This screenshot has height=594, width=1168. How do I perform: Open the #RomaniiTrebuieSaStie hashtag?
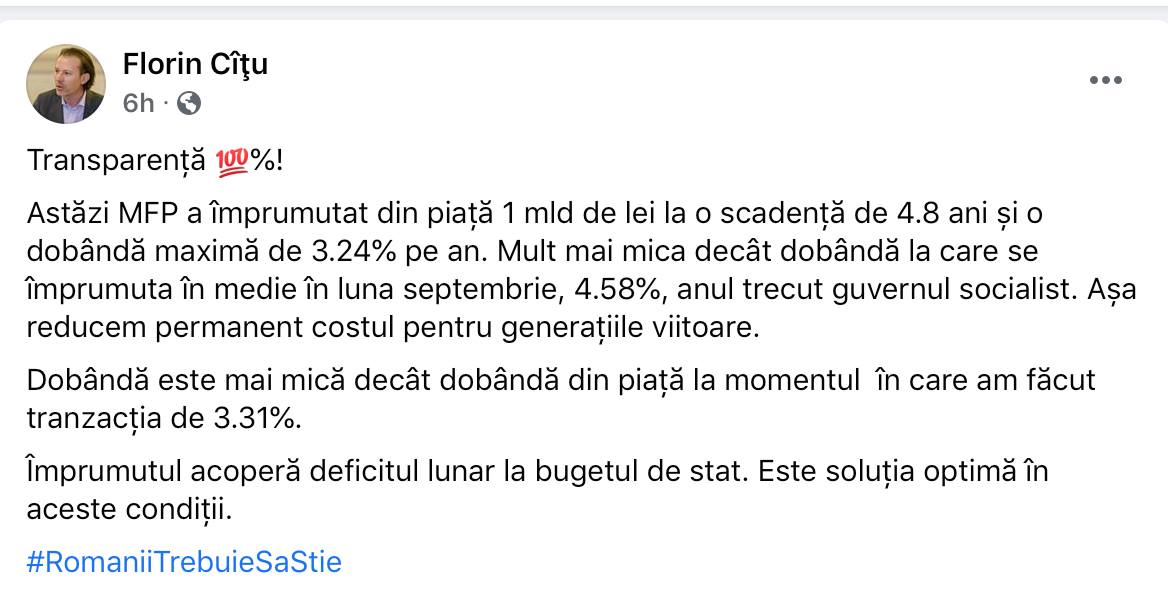pyautogui.click(x=184, y=562)
